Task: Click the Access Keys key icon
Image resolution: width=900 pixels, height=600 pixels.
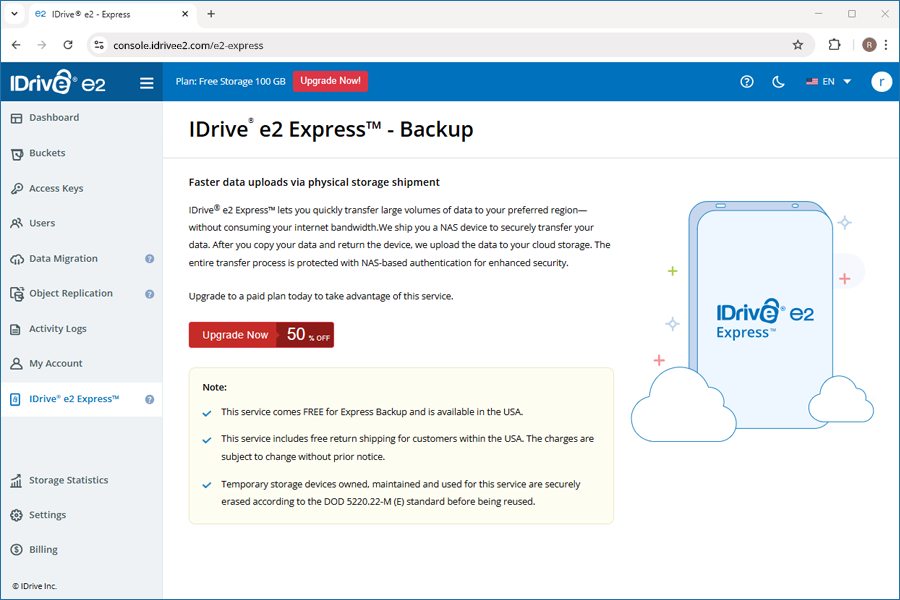Action: 17,189
